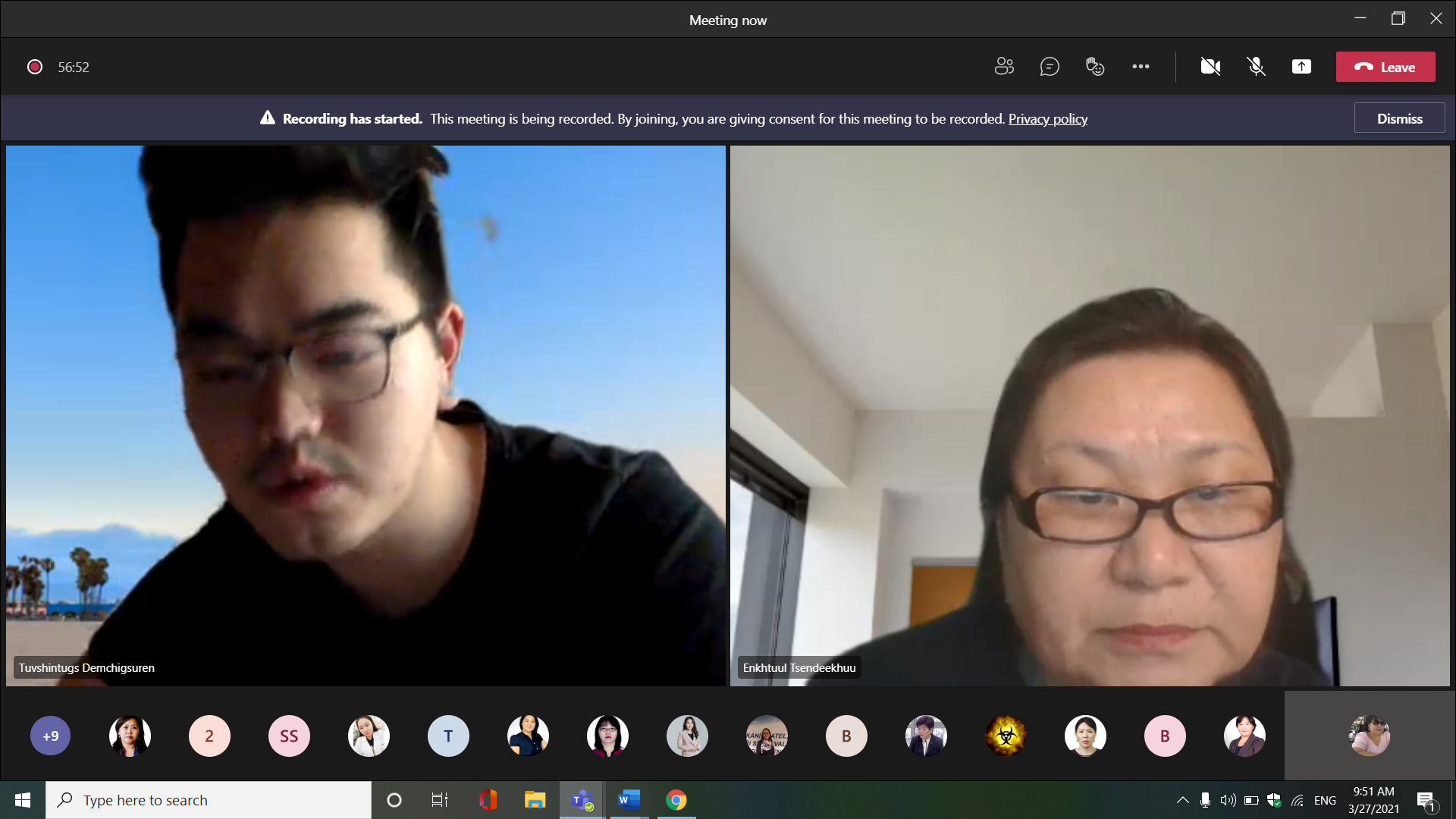Viewport: 1456px width, 819px height.
Task: Select the T participant avatar
Action: 448,736
